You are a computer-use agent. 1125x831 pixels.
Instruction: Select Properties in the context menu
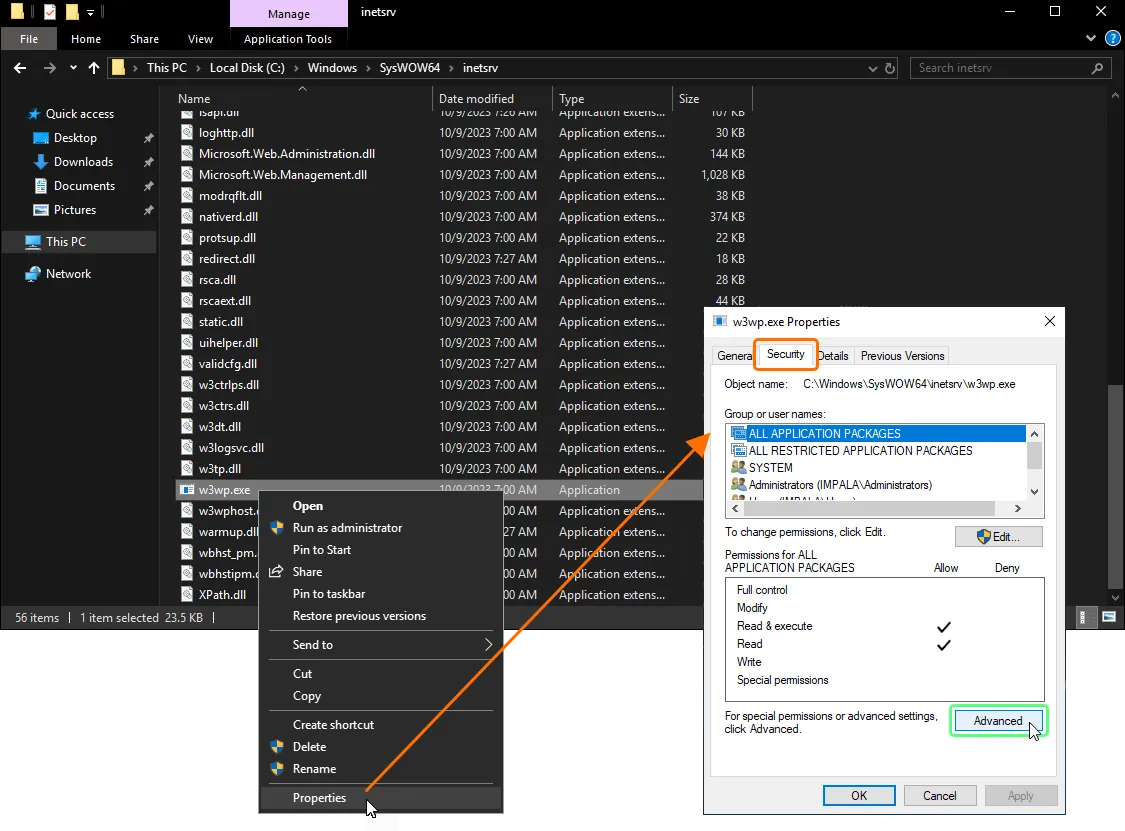pyautogui.click(x=381, y=798)
